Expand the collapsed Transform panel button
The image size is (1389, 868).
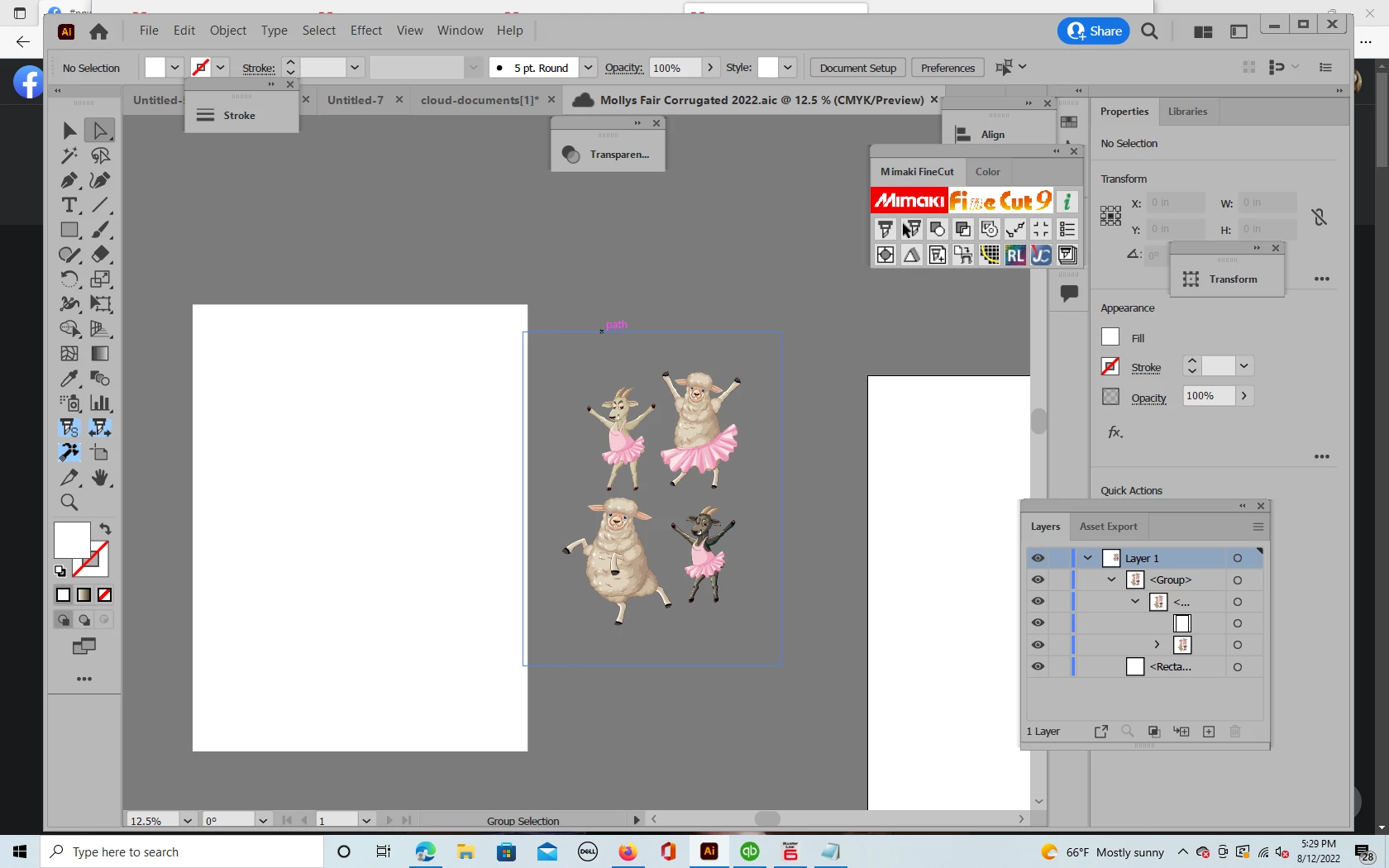click(1228, 279)
